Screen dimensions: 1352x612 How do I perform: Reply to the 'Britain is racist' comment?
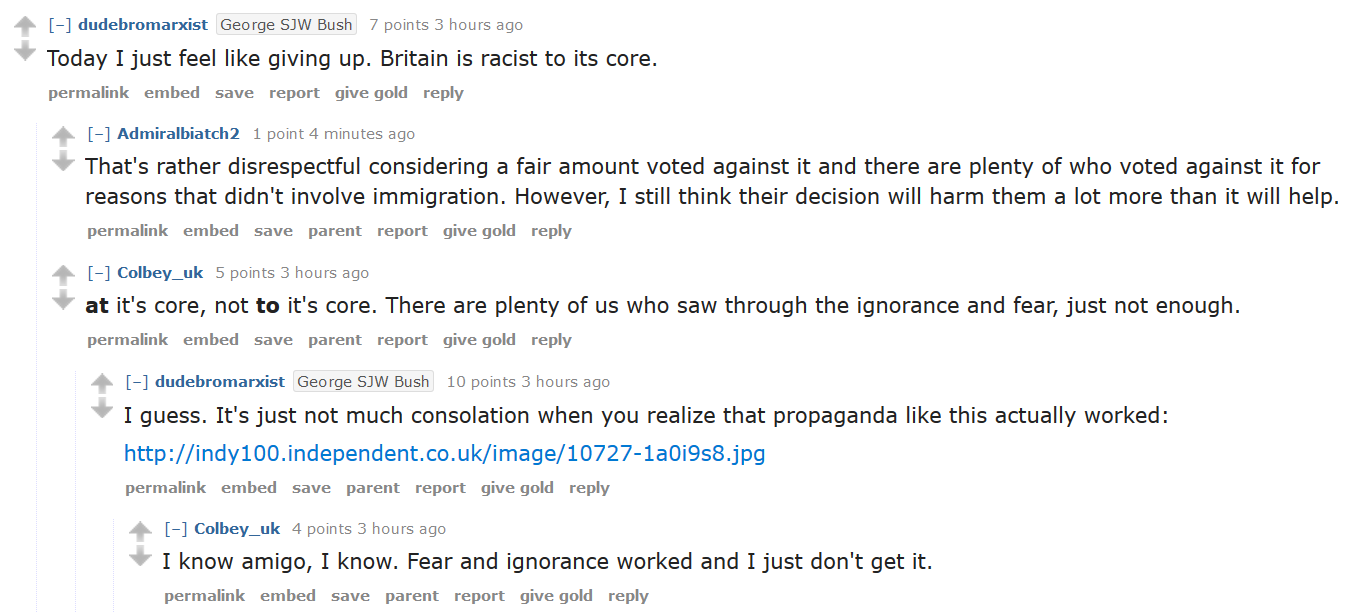pos(443,93)
